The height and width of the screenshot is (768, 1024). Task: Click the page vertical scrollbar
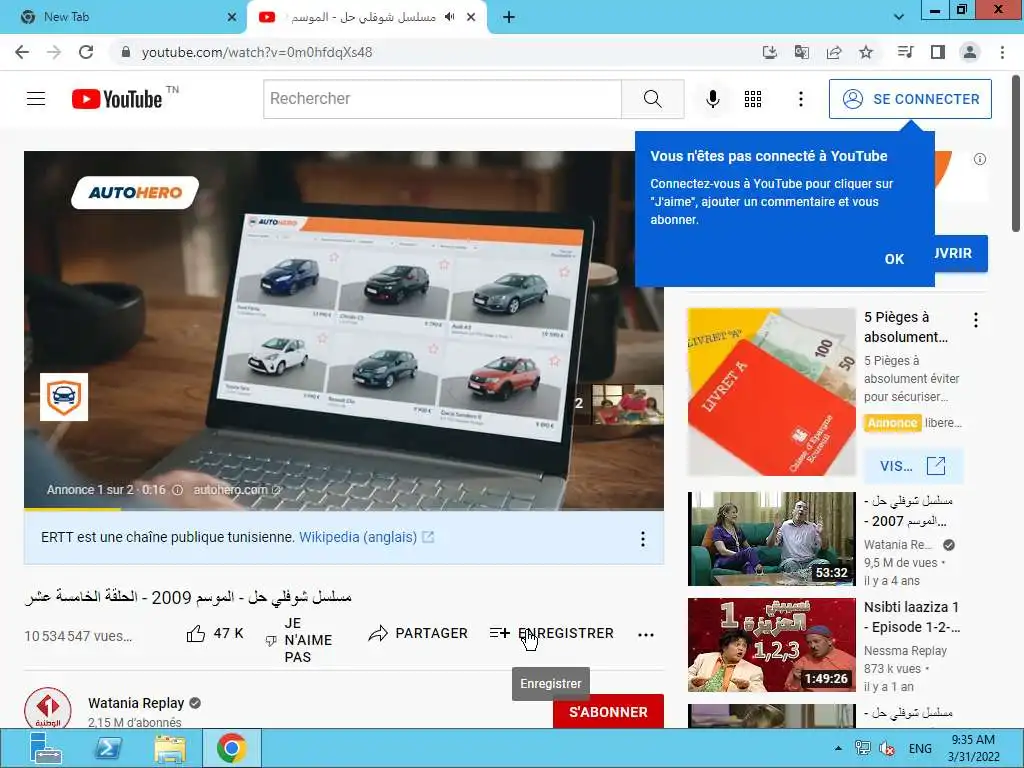[1016, 153]
